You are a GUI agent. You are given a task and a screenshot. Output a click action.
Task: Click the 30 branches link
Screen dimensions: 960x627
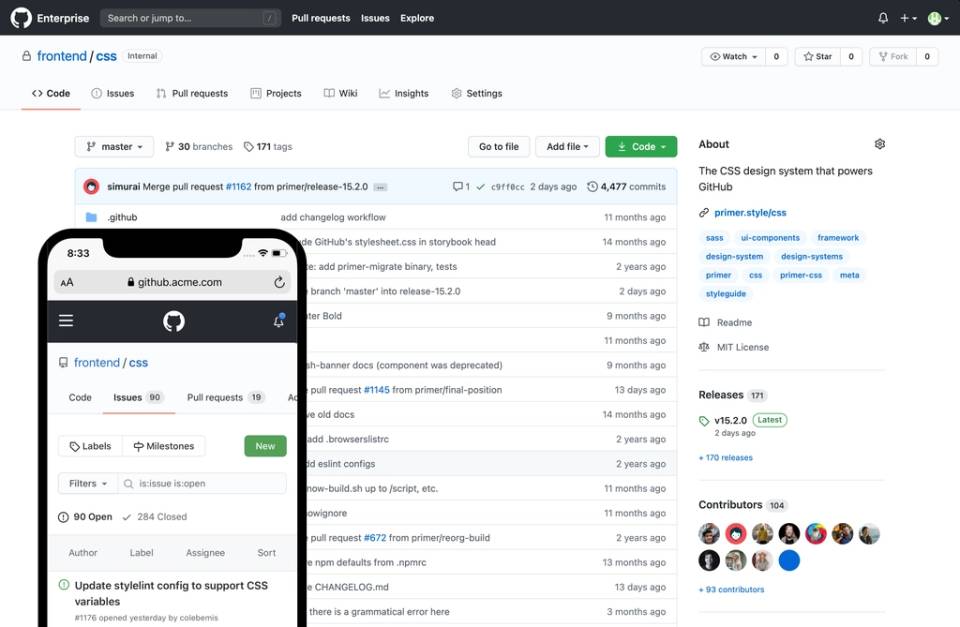(199, 147)
